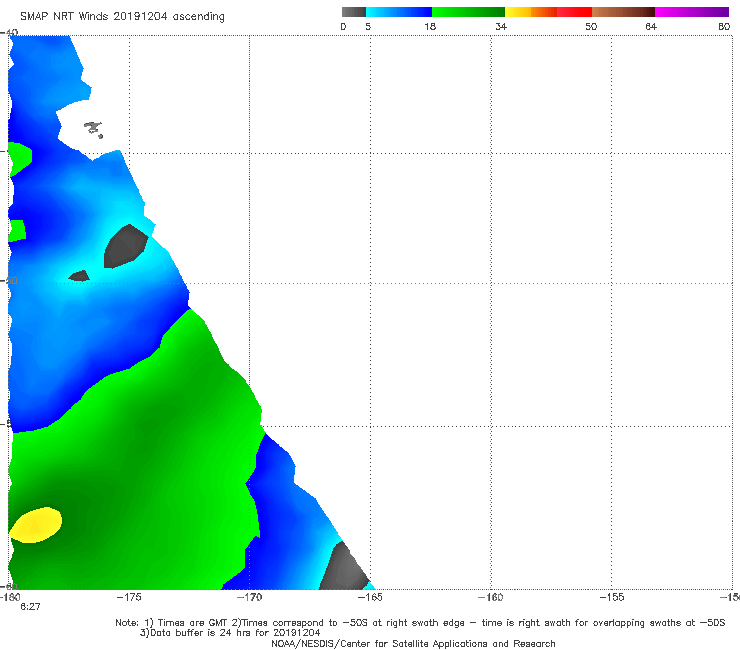Click the color bar label '34'
This screenshot has height=650, width=740.
[x=501, y=27]
